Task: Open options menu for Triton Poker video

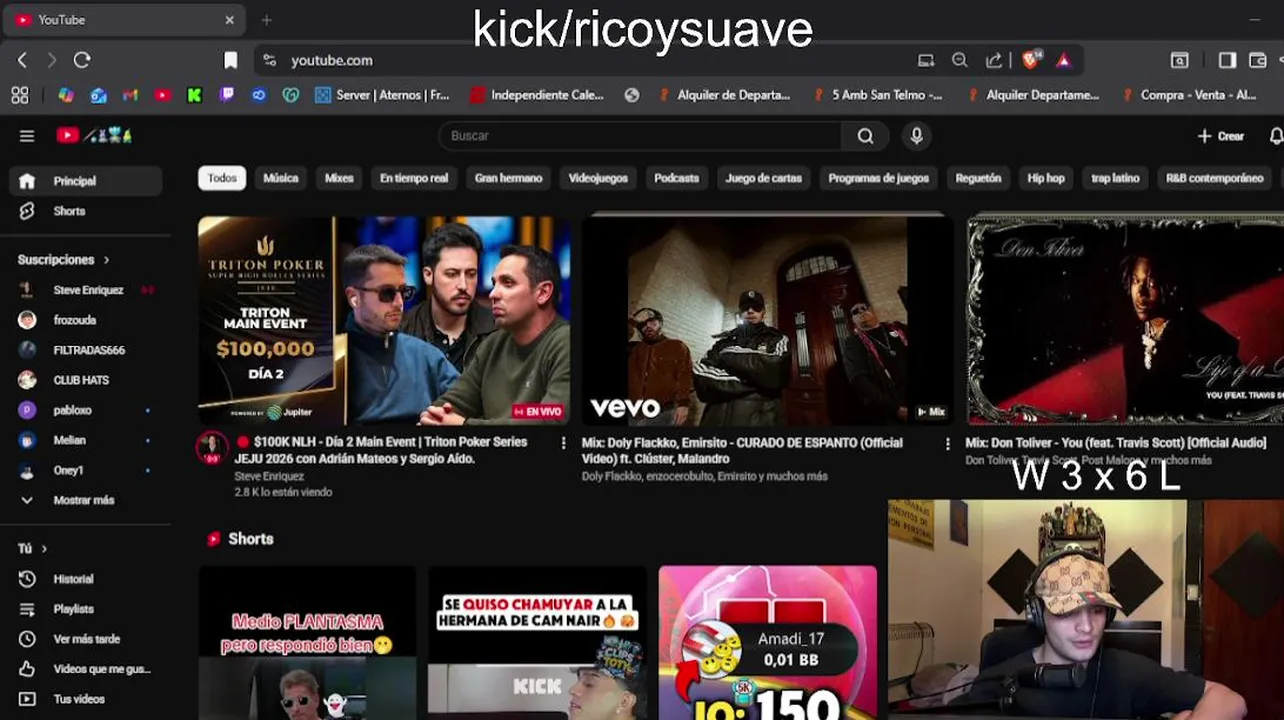Action: [563, 443]
